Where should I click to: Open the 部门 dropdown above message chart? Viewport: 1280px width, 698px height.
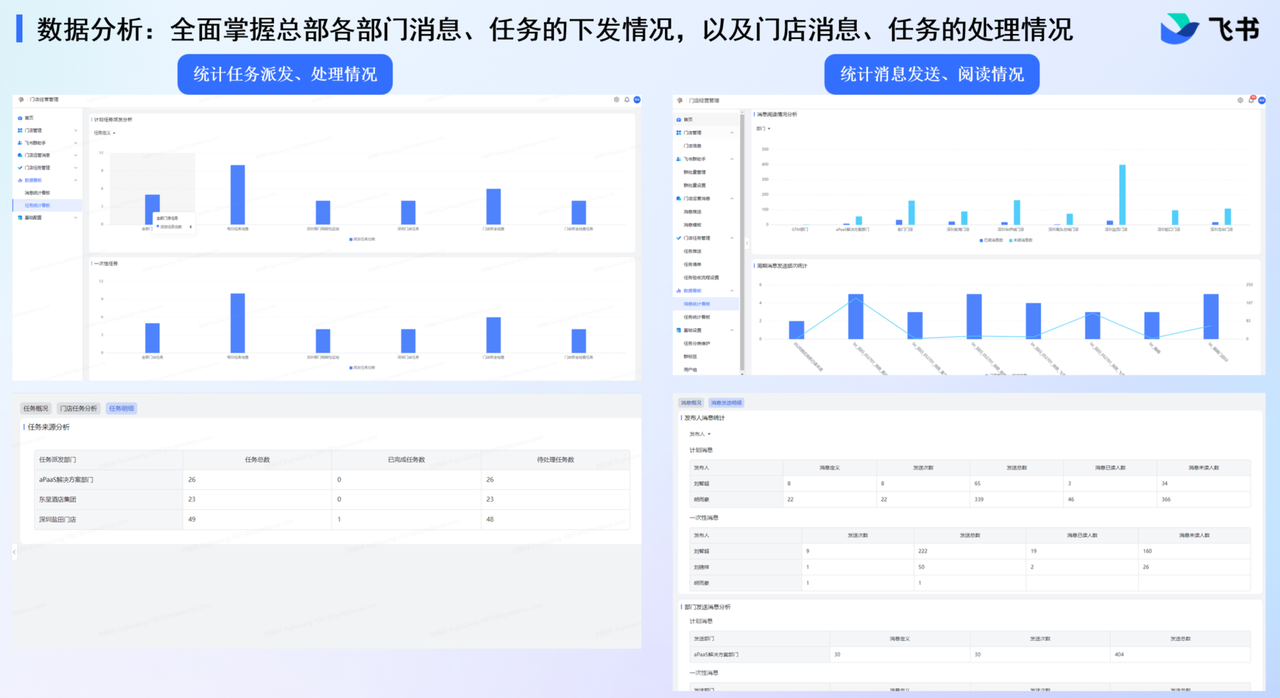click(x=763, y=129)
